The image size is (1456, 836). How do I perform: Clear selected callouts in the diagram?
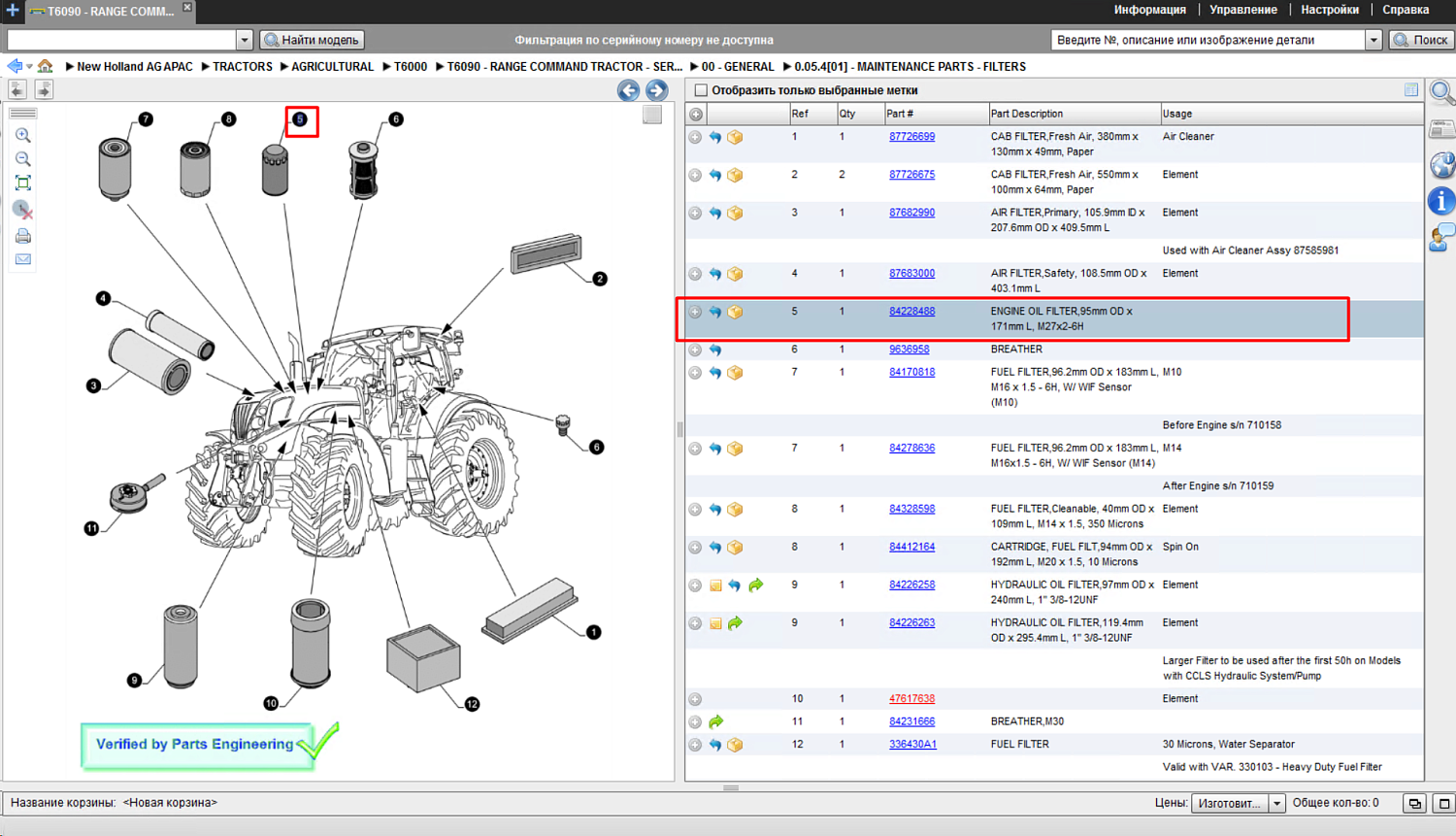23,209
